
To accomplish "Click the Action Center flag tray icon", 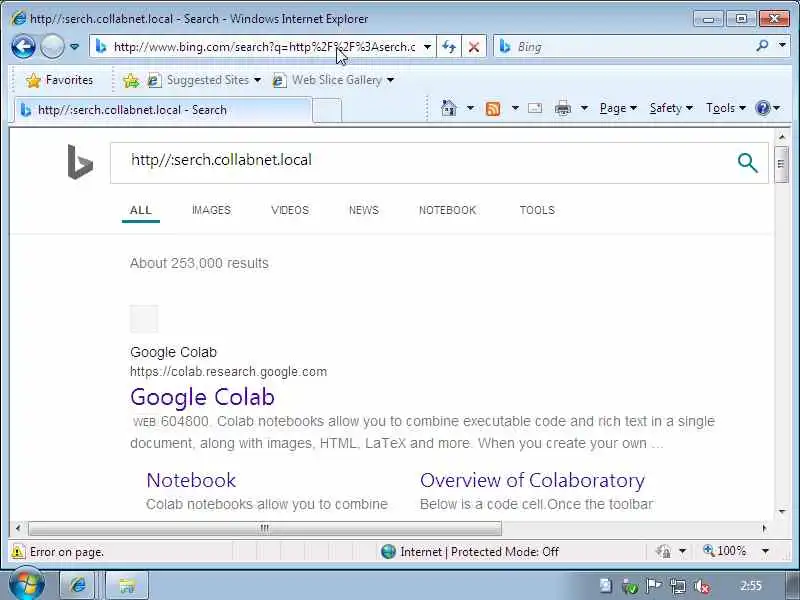I will click(x=654, y=586).
